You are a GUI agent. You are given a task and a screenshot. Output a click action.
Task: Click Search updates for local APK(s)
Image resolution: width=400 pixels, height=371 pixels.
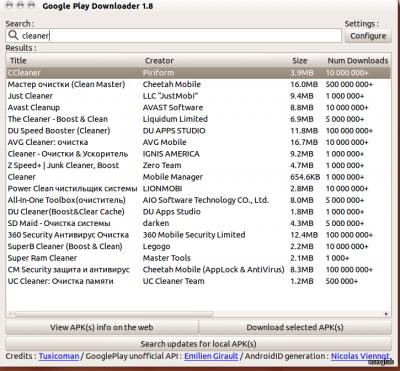point(198,344)
